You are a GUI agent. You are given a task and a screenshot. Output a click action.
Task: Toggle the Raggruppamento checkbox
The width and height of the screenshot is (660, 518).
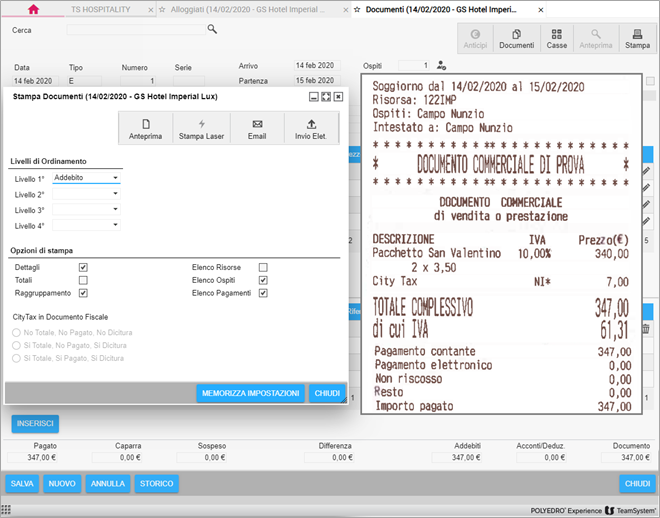(83, 293)
